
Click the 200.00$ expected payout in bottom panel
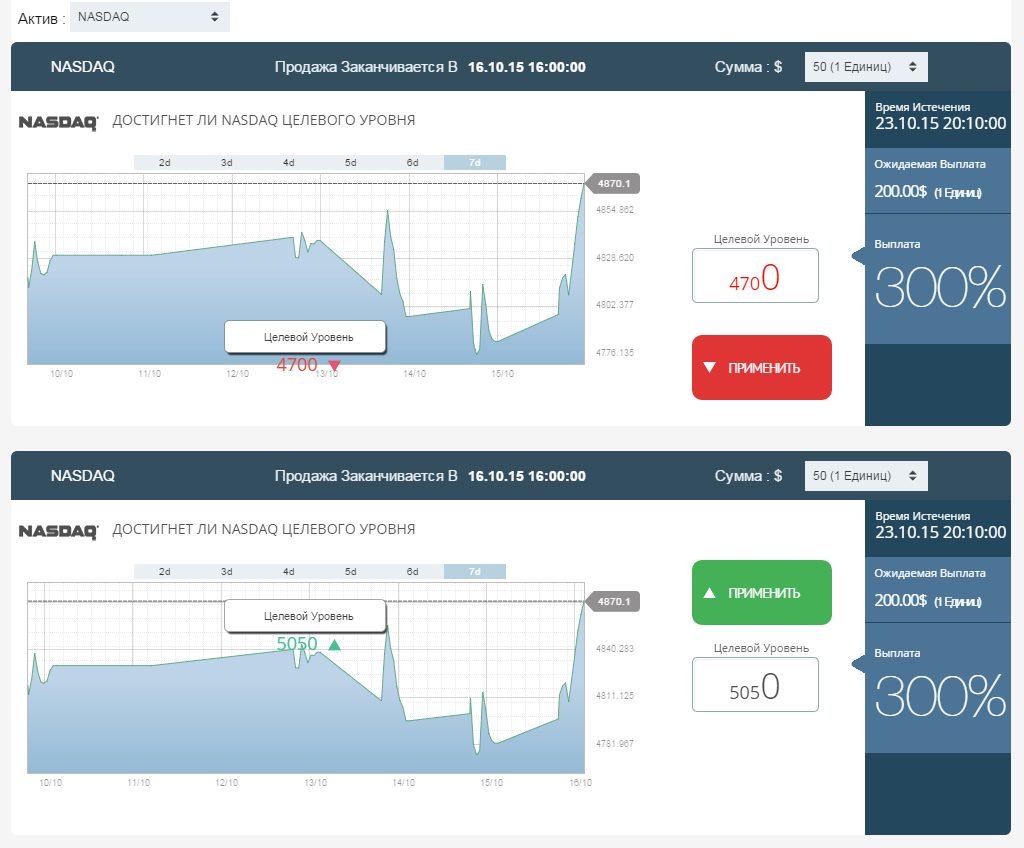click(901, 600)
